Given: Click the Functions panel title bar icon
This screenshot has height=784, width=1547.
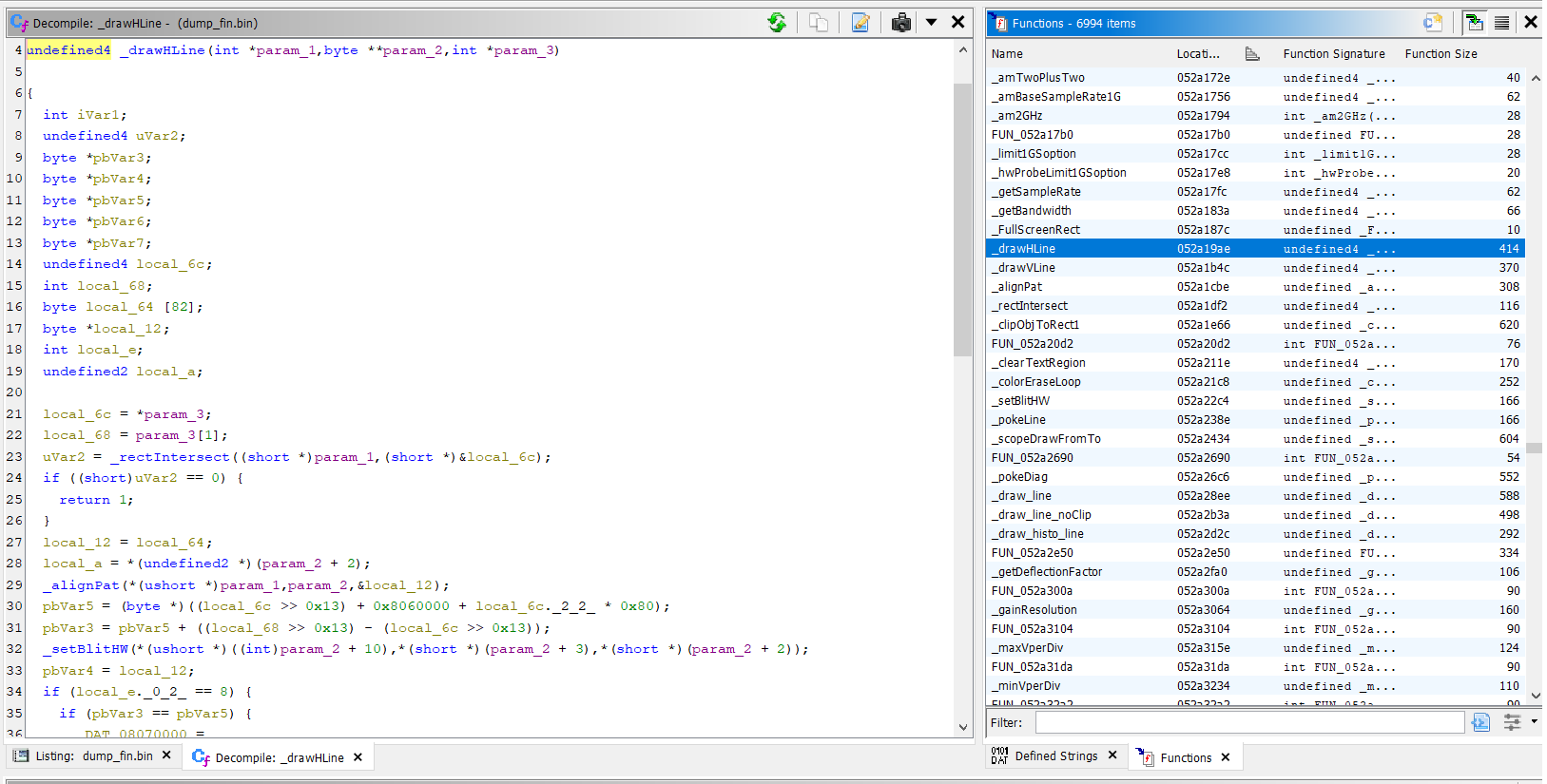Looking at the screenshot, I should (1000, 23).
